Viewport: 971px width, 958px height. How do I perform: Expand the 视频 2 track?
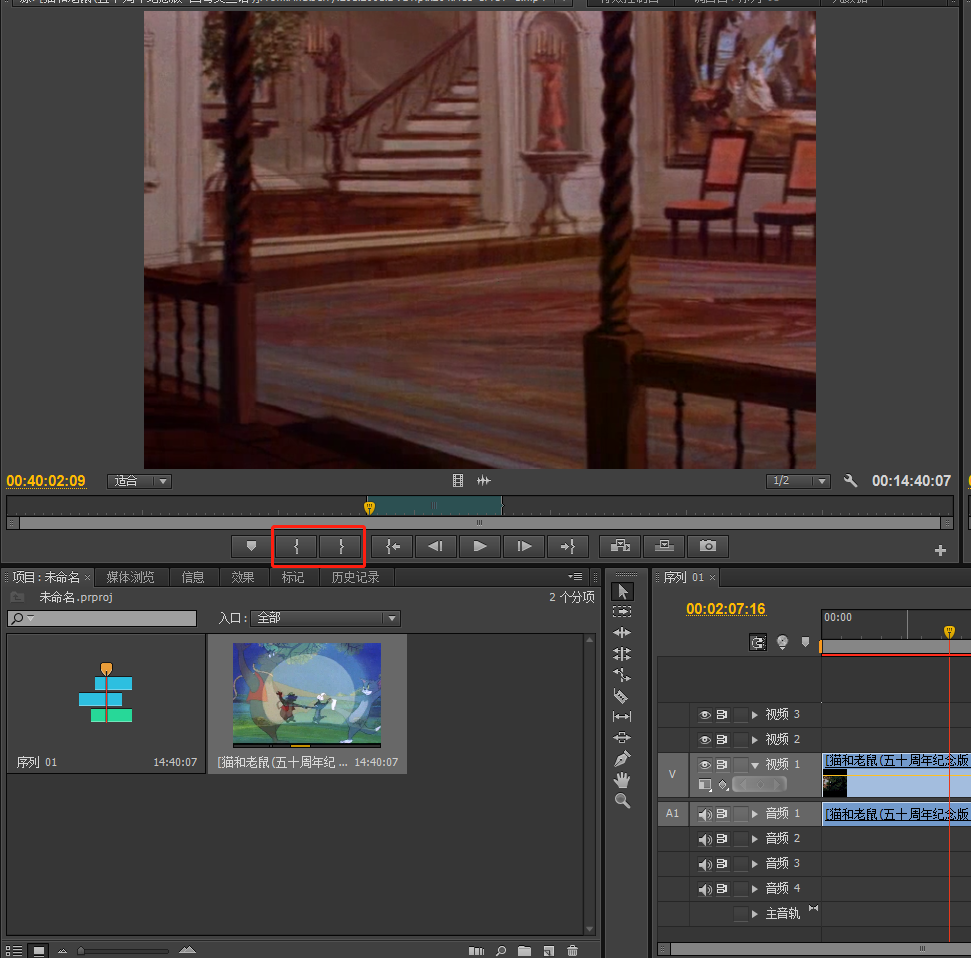pos(755,739)
